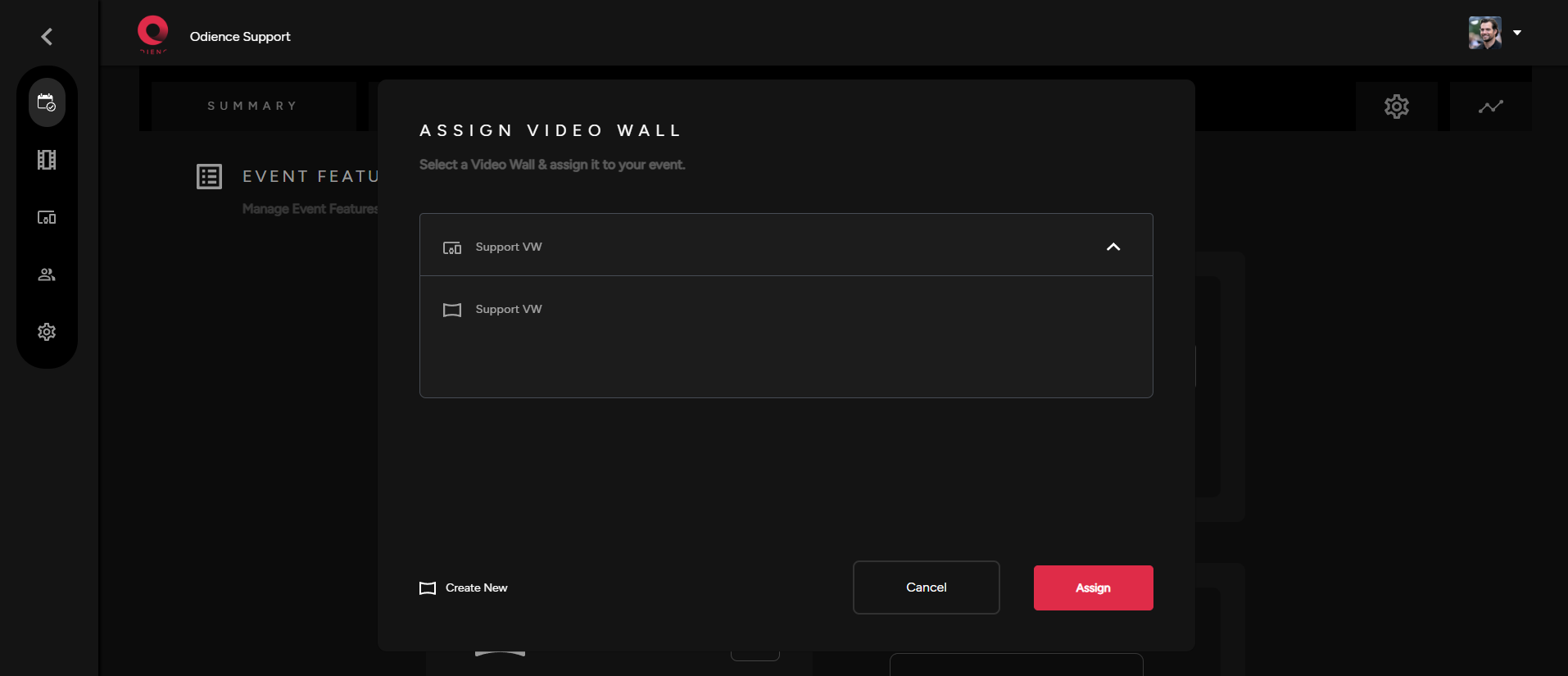
Task: Click Create New video wall
Action: [465, 588]
